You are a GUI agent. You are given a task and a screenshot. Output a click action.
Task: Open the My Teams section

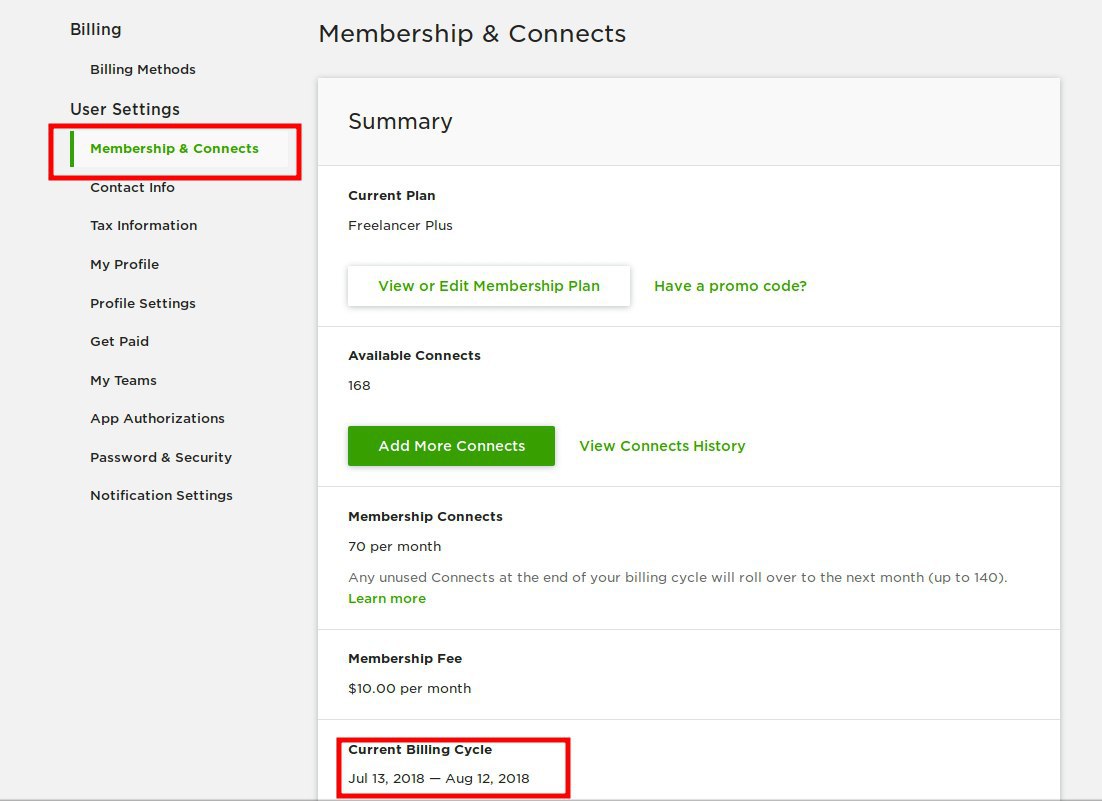(x=123, y=381)
